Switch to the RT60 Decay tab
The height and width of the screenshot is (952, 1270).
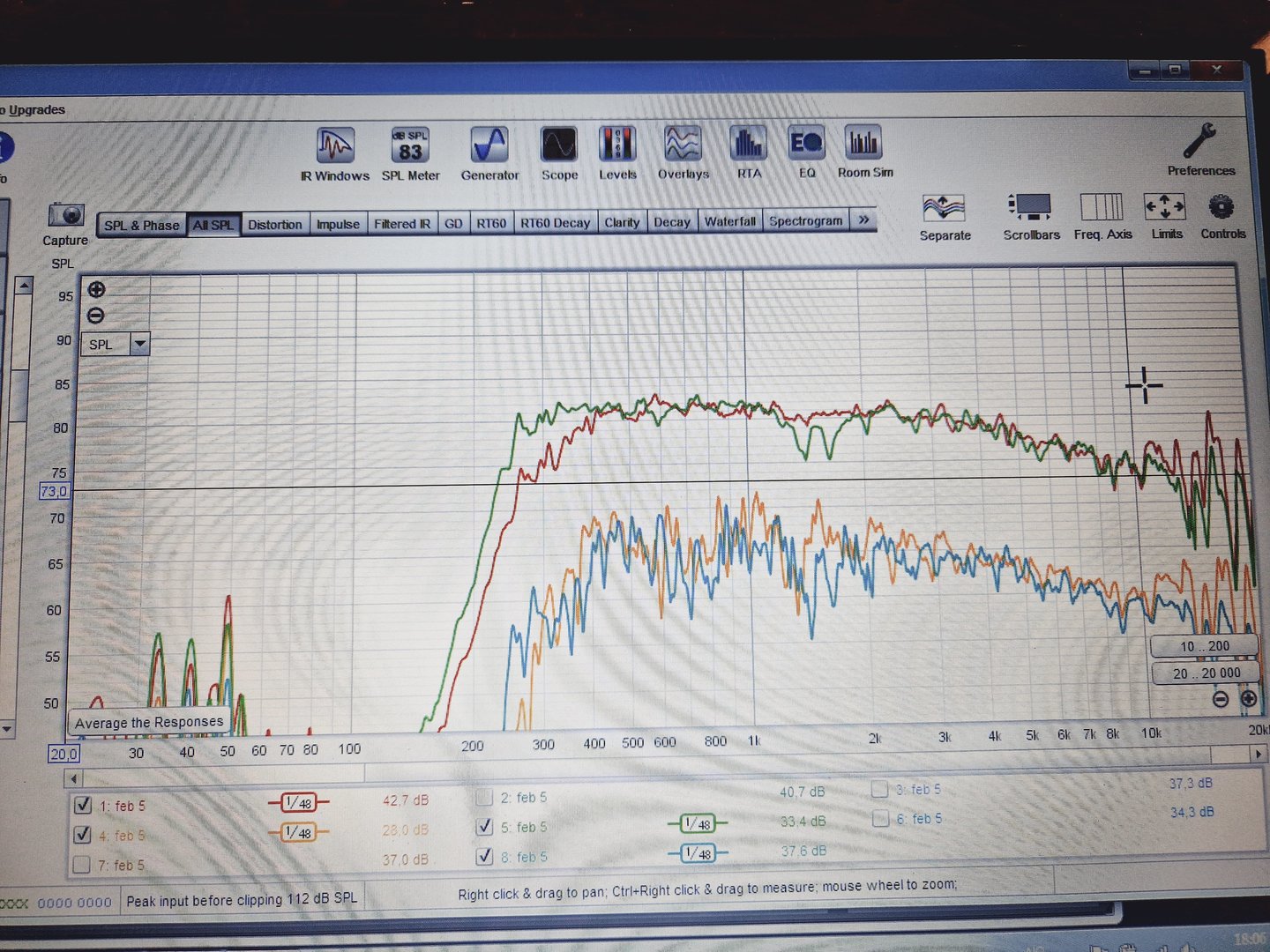[555, 222]
